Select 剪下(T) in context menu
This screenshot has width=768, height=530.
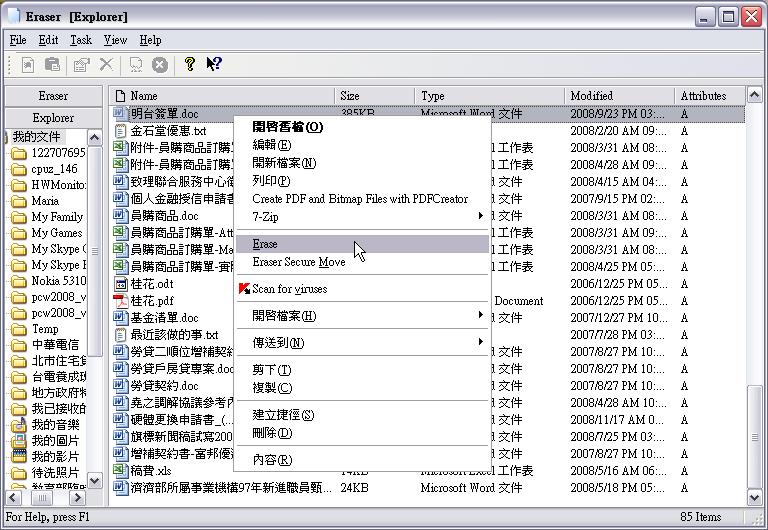tap(362, 370)
